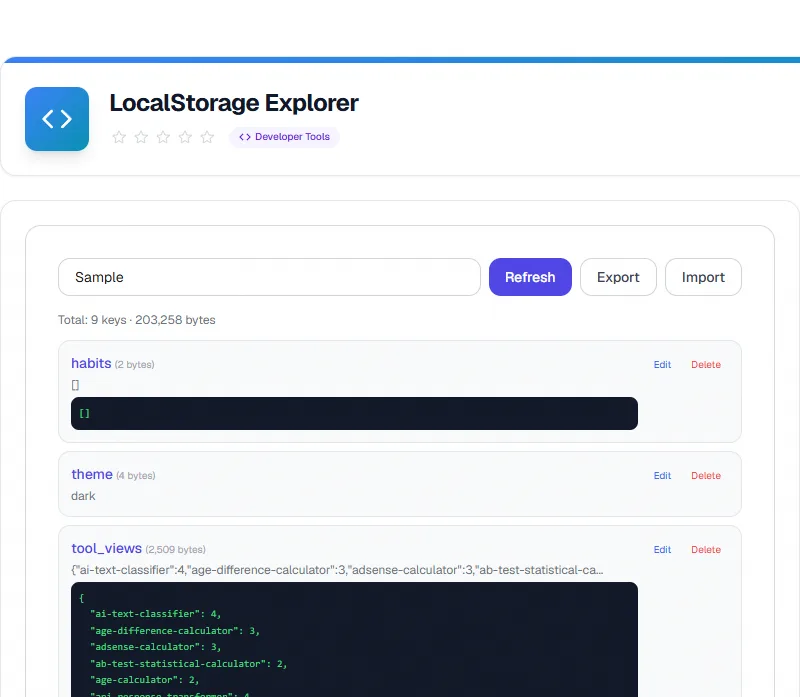Click the Refresh button
The height and width of the screenshot is (697, 800).
tap(530, 277)
